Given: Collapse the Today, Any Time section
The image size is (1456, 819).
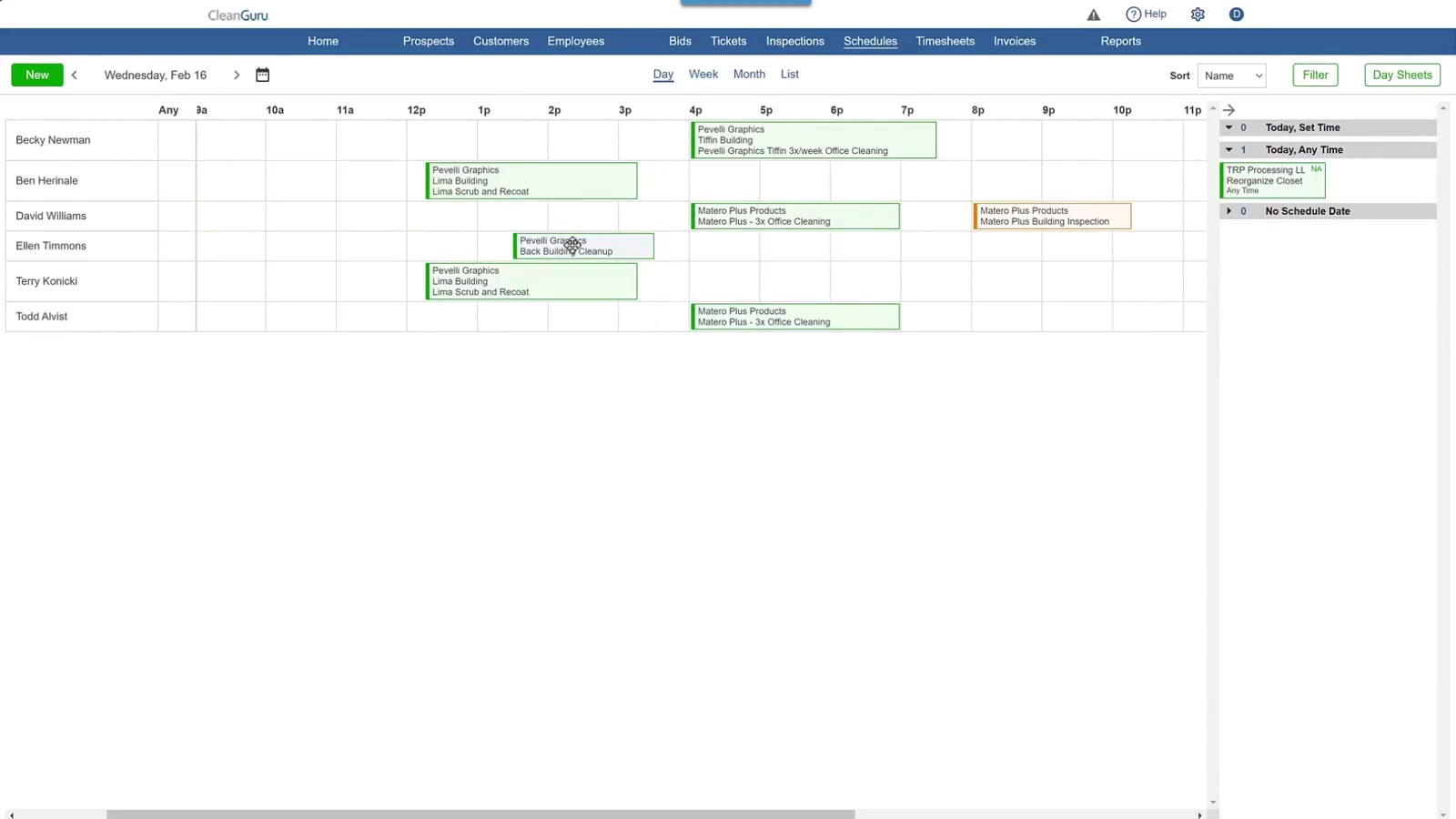Looking at the screenshot, I should click(x=1228, y=149).
